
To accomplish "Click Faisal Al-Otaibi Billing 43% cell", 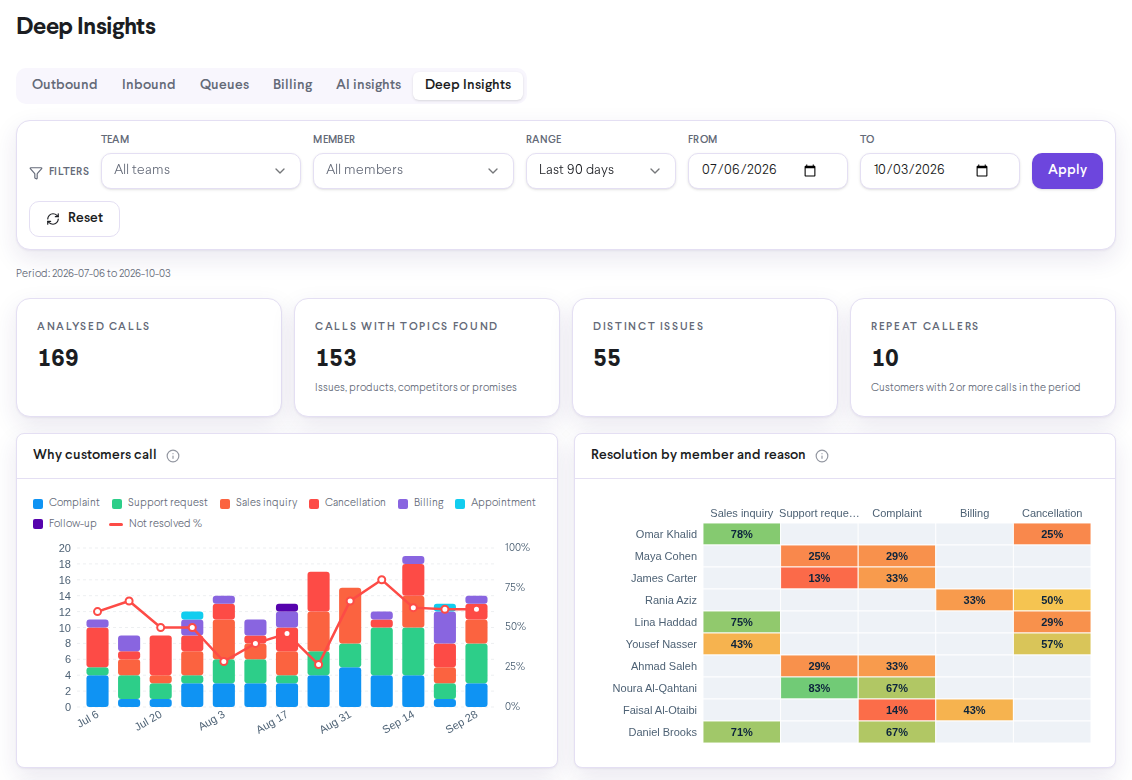I will (974, 711).
